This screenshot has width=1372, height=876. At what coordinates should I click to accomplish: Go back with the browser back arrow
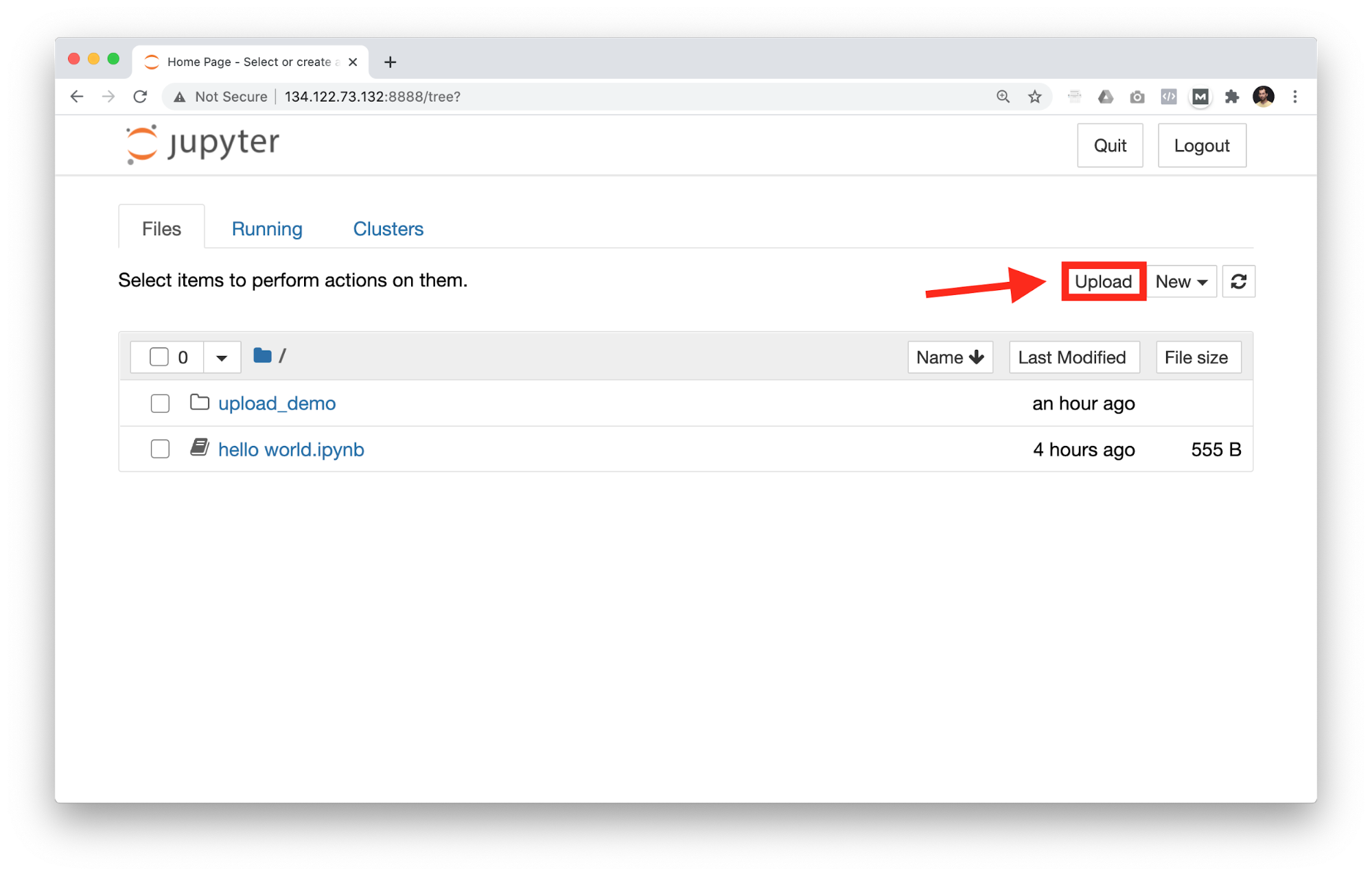click(77, 97)
